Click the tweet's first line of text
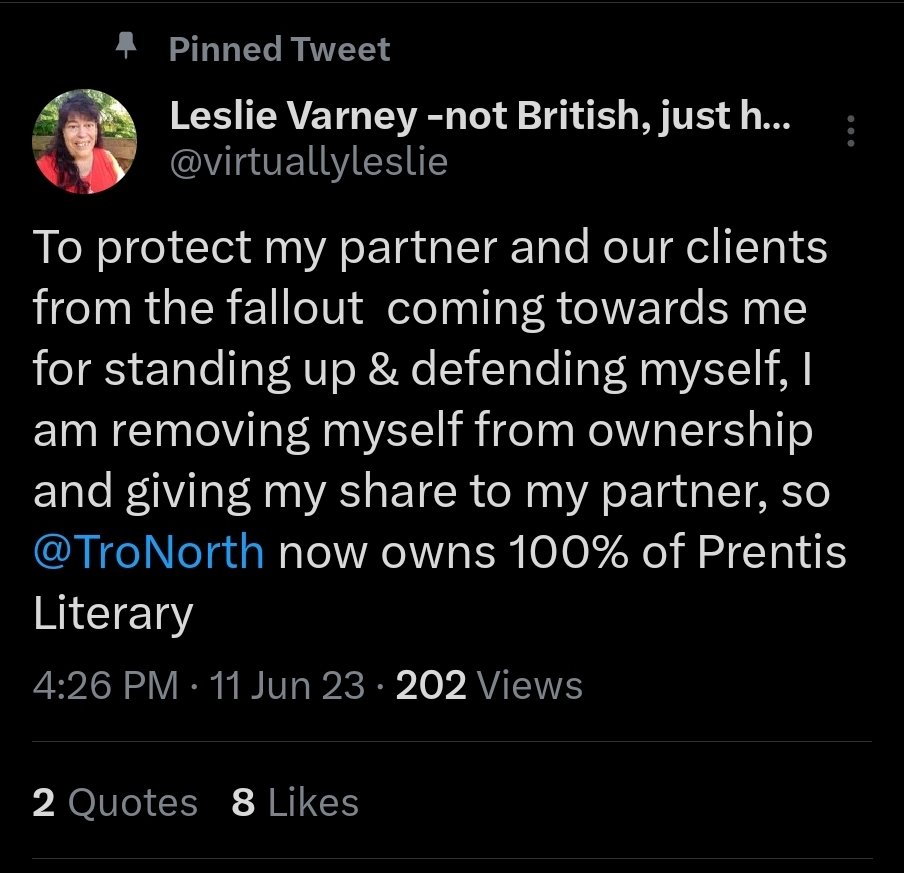The width and height of the screenshot is (904, 873). 431,249
